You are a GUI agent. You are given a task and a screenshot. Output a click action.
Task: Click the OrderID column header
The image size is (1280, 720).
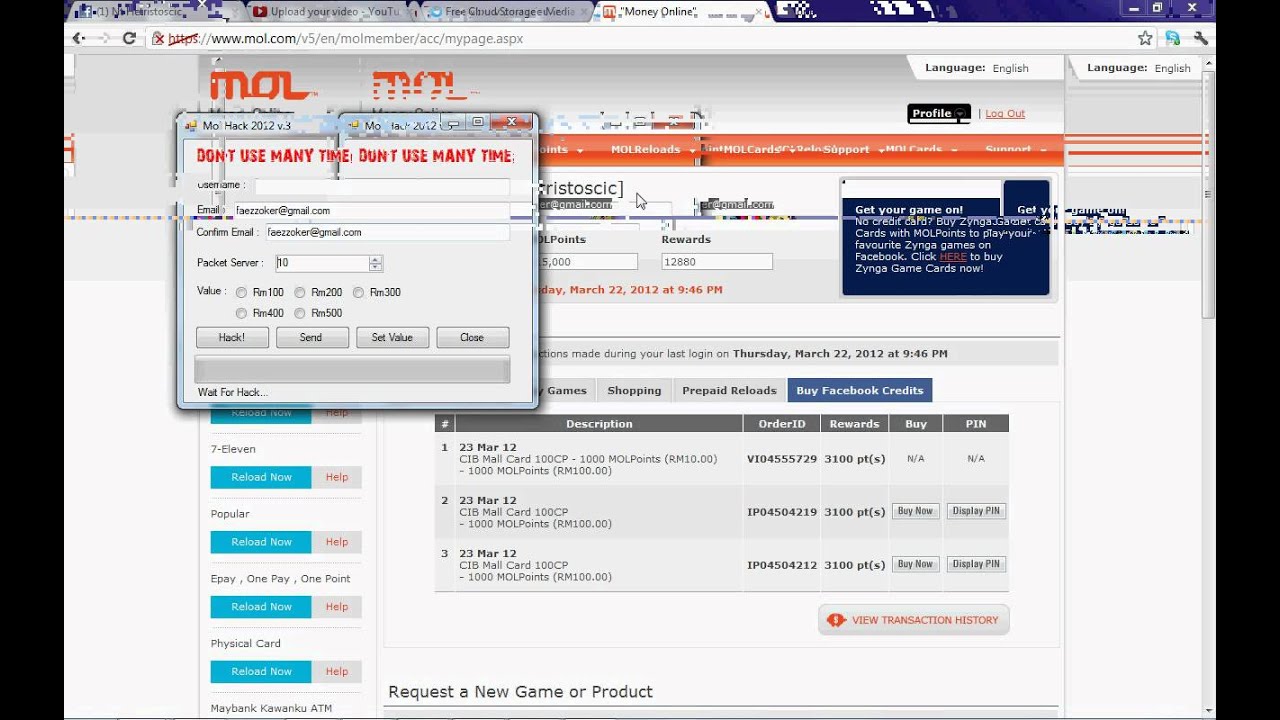pyautogui.click(x=782, y=424)
